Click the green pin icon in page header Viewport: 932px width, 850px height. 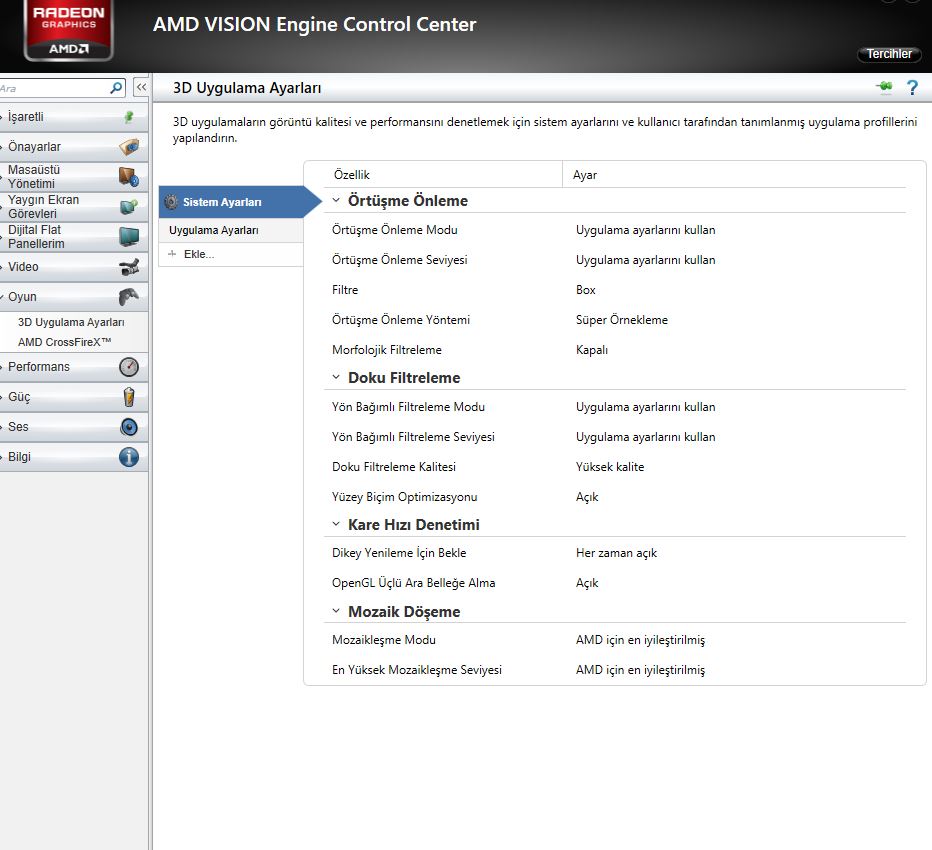click(x=884, y=87)
